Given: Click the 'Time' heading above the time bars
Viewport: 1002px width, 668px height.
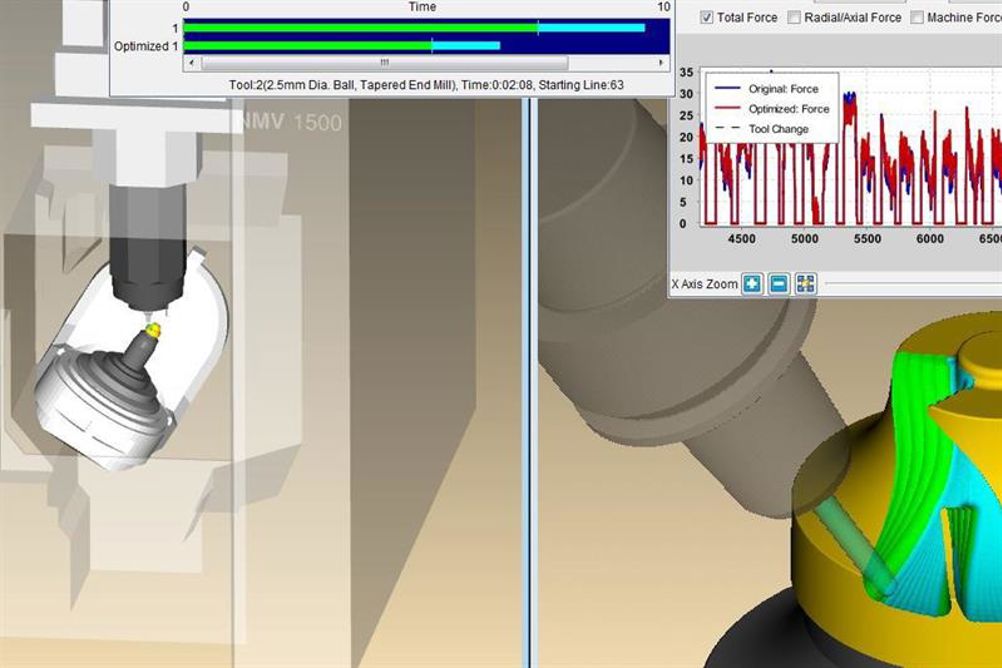Looking at the screenshot, I should (x=422, y=7).
